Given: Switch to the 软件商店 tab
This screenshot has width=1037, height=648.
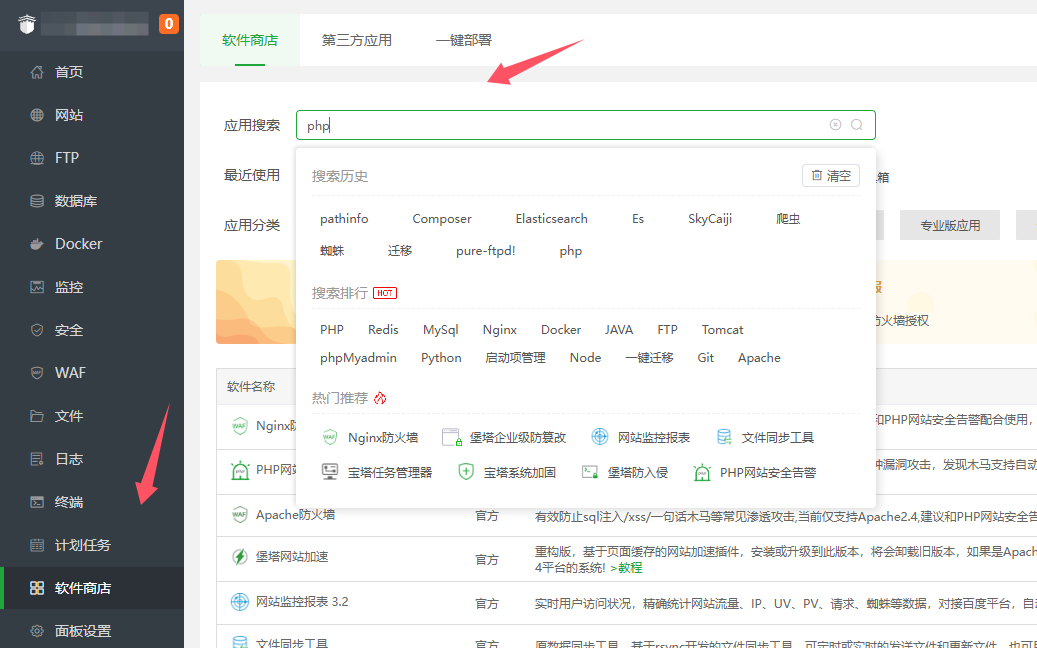Looking at the screenshot, I should (250, 40).
